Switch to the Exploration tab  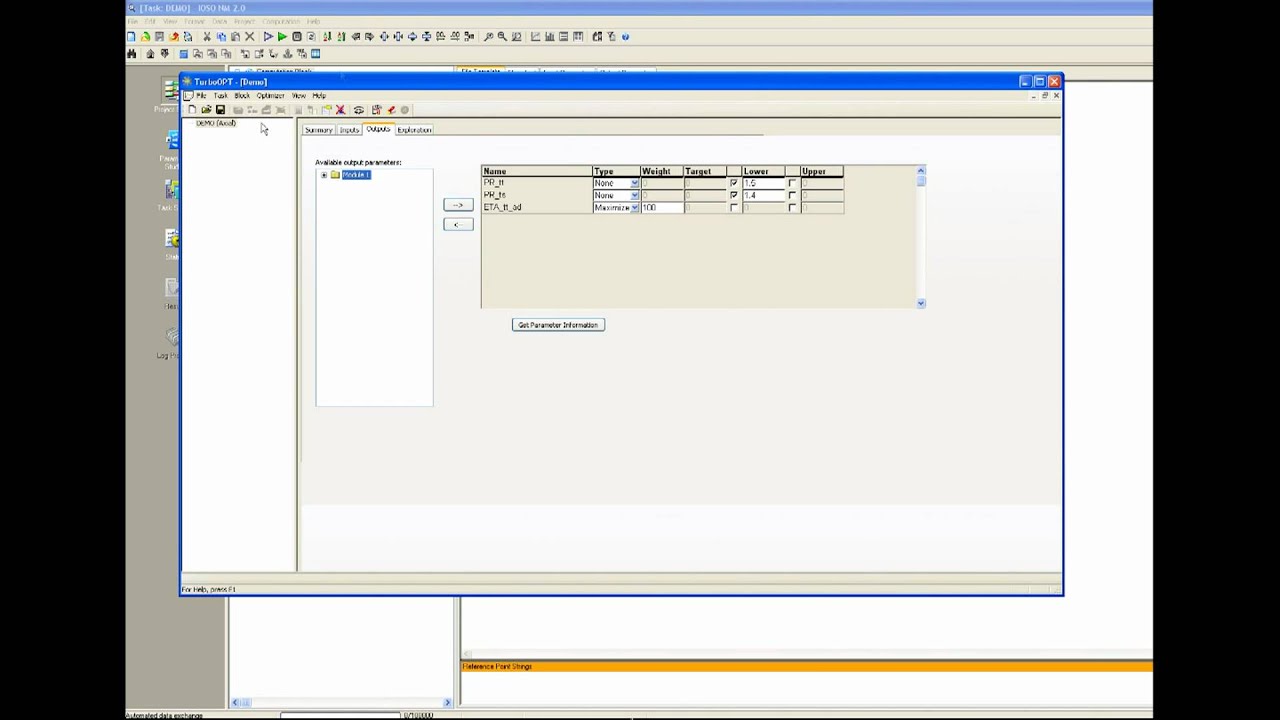414,130
